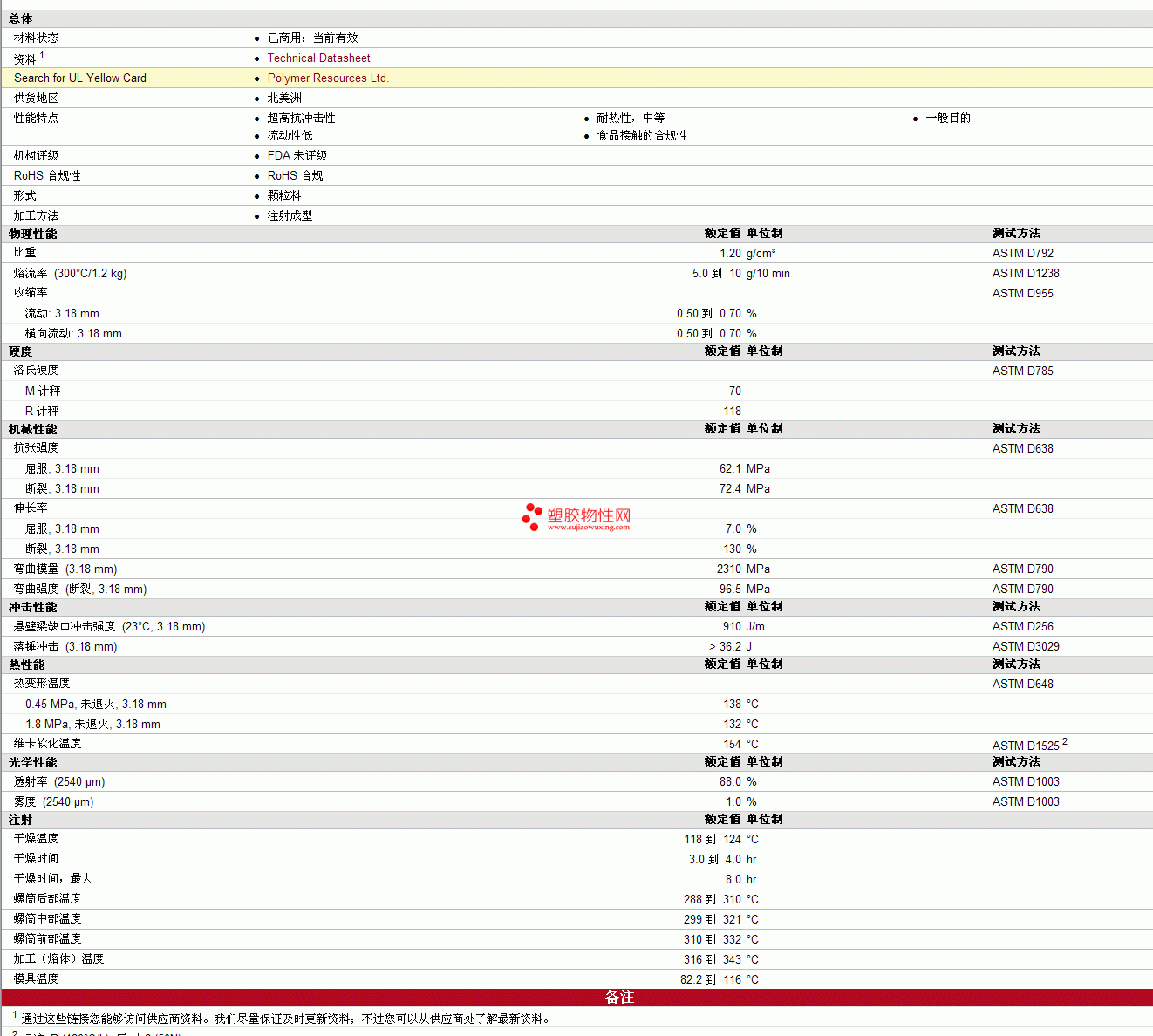Click the 干燥温度 row label
Image resolution: width=1153 pixels, height=1036 pixels.
[x=37, y=839]
